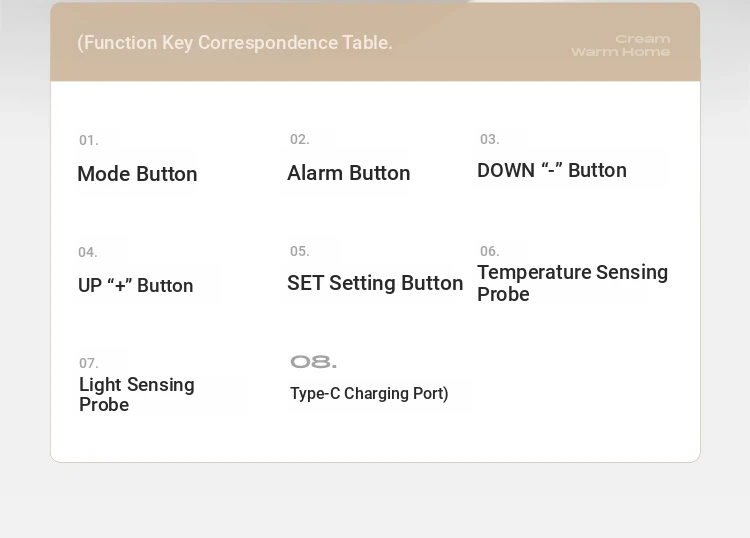Click the DOWN "-" Button label
The image size is (750, 538).
click(x=552, y=171)
